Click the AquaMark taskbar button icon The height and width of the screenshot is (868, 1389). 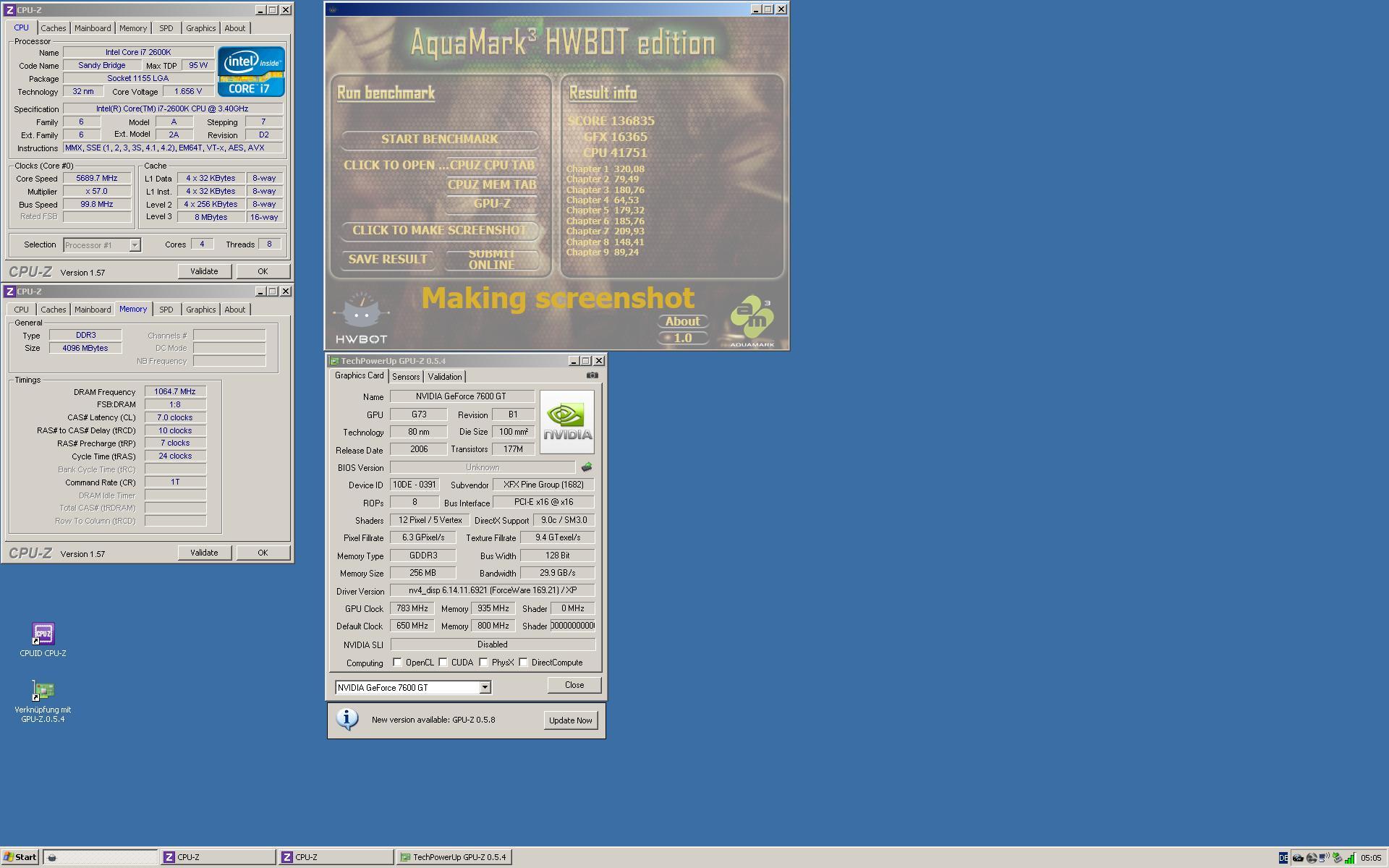(x=52, y=857)
